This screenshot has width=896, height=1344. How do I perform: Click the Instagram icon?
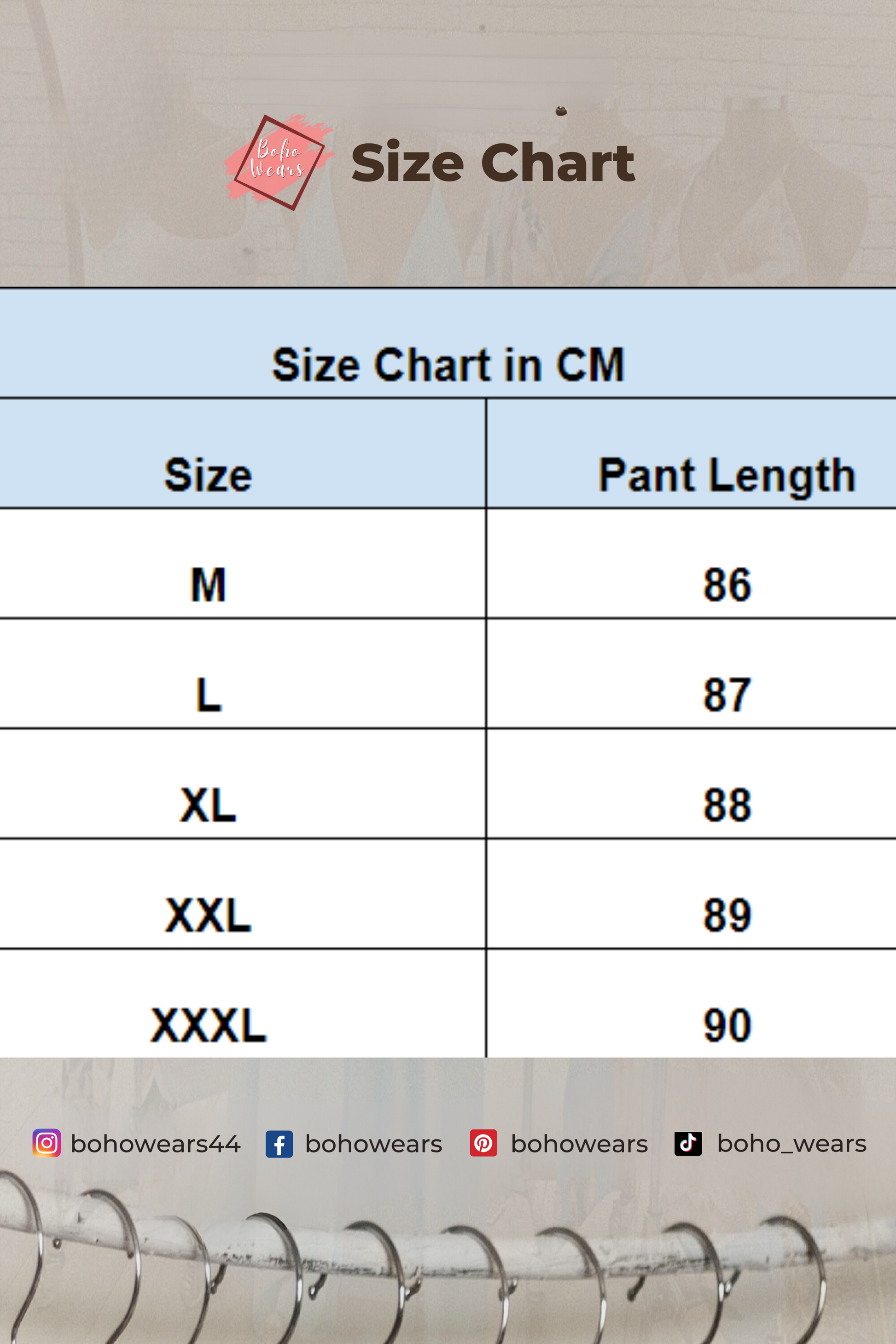47,1143
